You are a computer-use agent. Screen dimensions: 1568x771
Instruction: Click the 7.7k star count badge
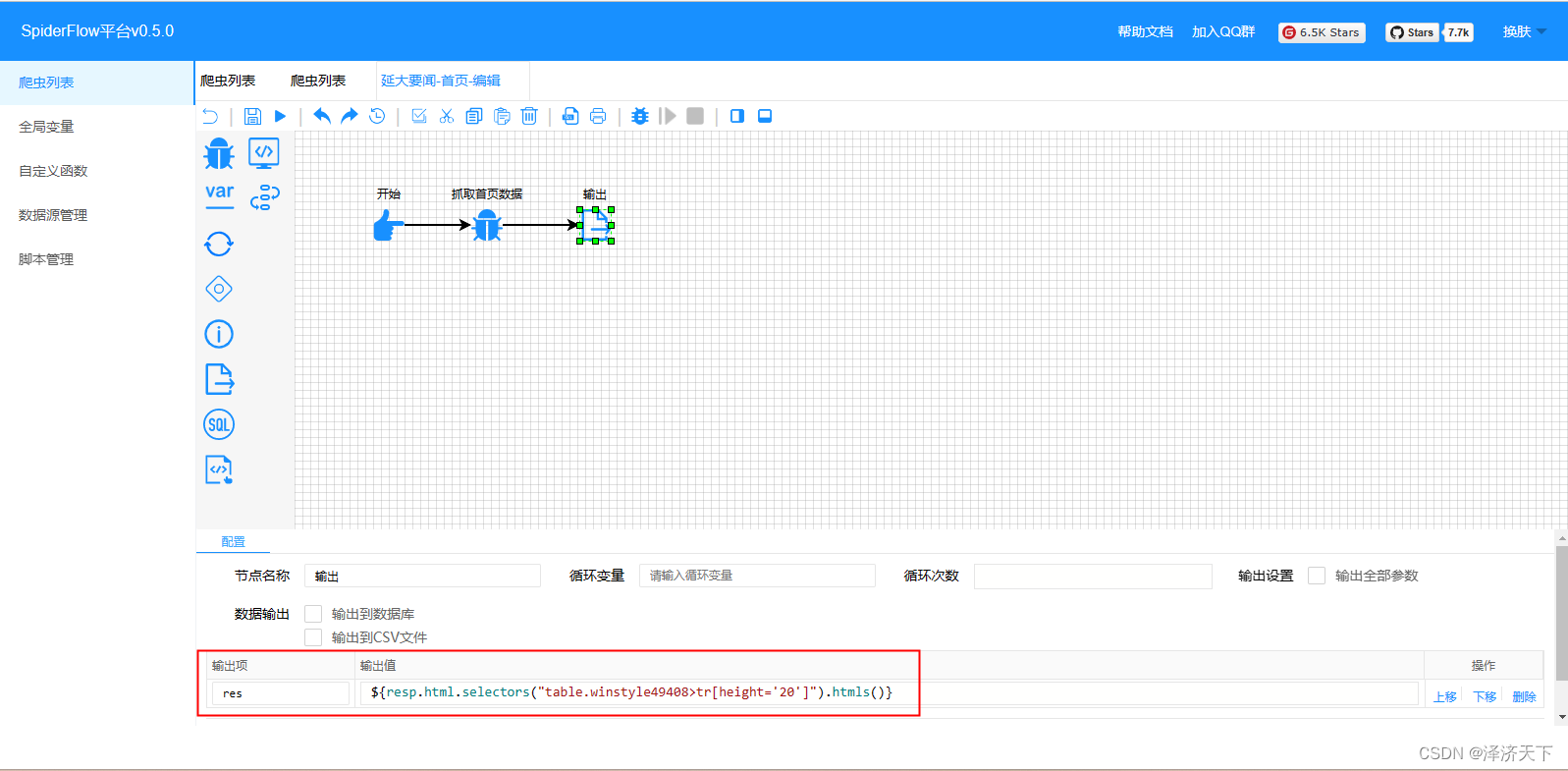pyautogui.click(x=1458, y=32)
